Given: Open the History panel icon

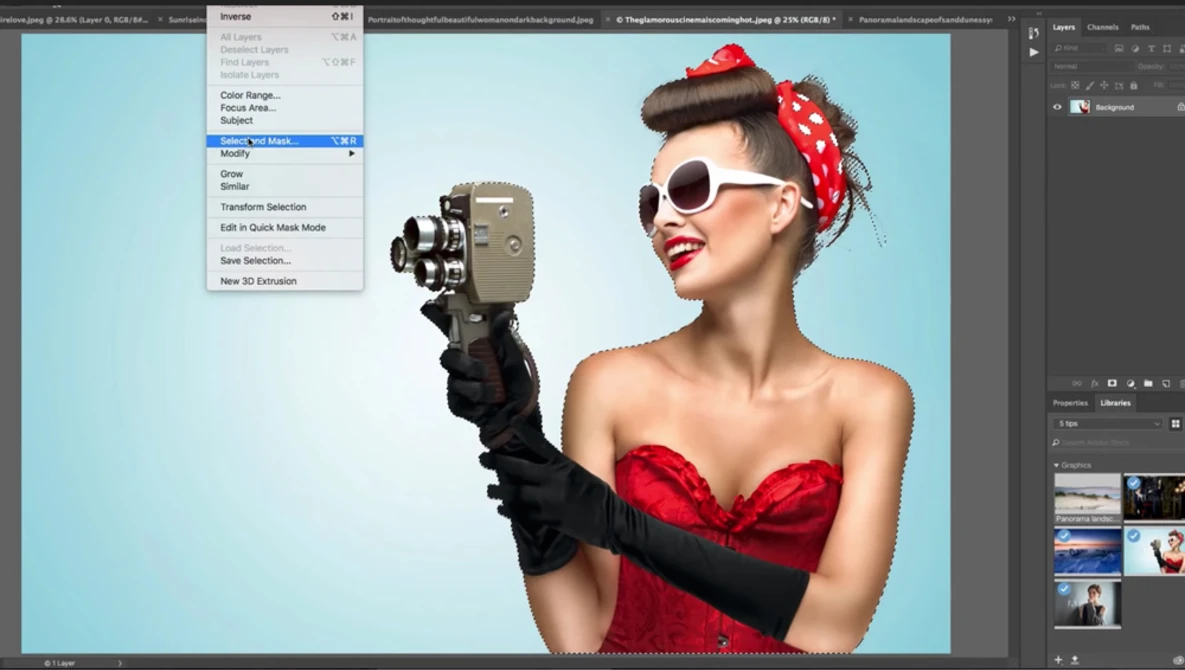Looking at the screenshot, I should 1033,32.
